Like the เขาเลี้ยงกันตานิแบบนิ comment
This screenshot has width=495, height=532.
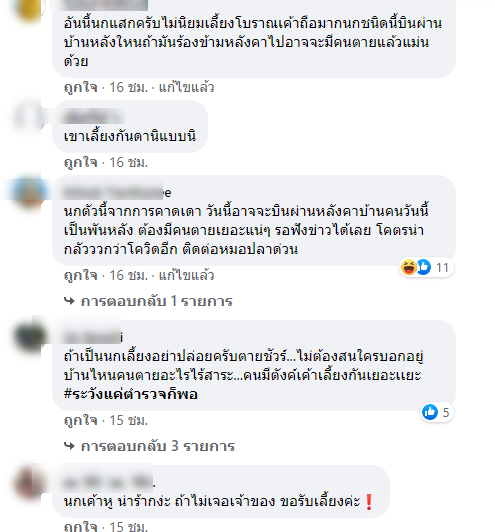(x=80, y=163)
